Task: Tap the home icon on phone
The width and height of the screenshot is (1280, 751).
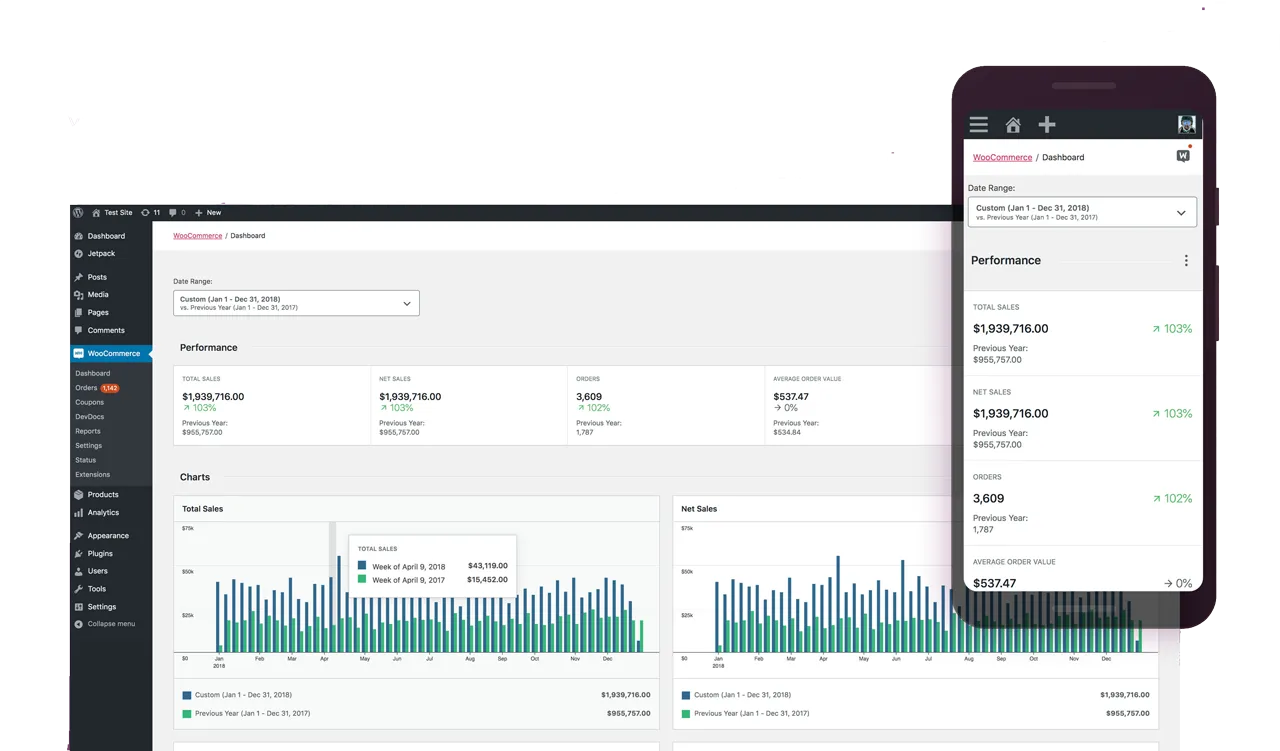Action: click(x=1013, y=125)
